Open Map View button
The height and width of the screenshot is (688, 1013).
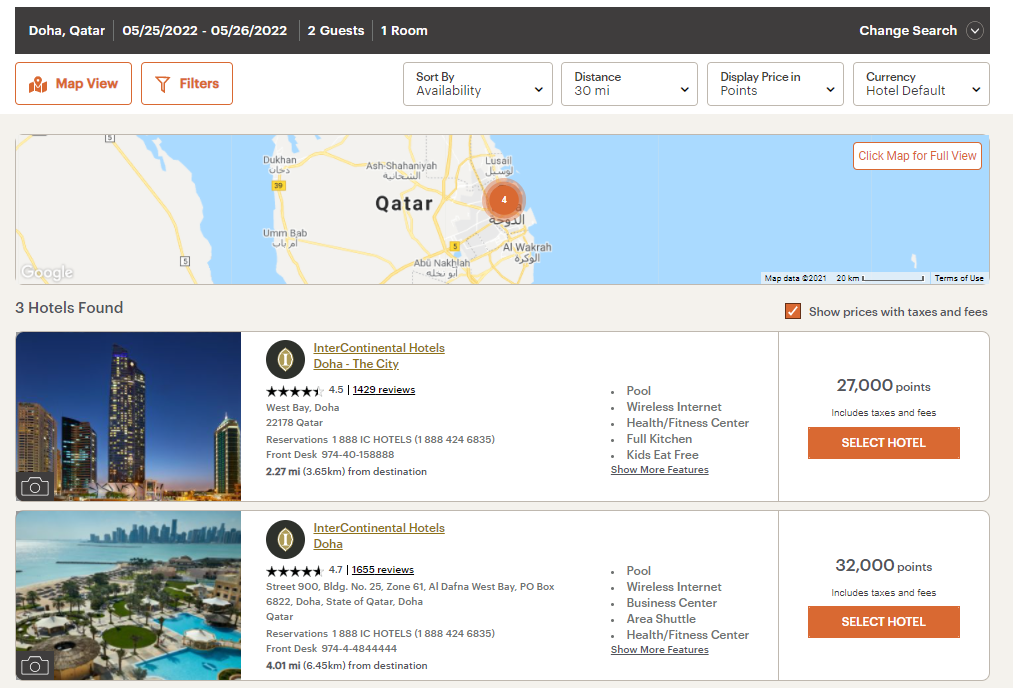[x=73, y=83]
